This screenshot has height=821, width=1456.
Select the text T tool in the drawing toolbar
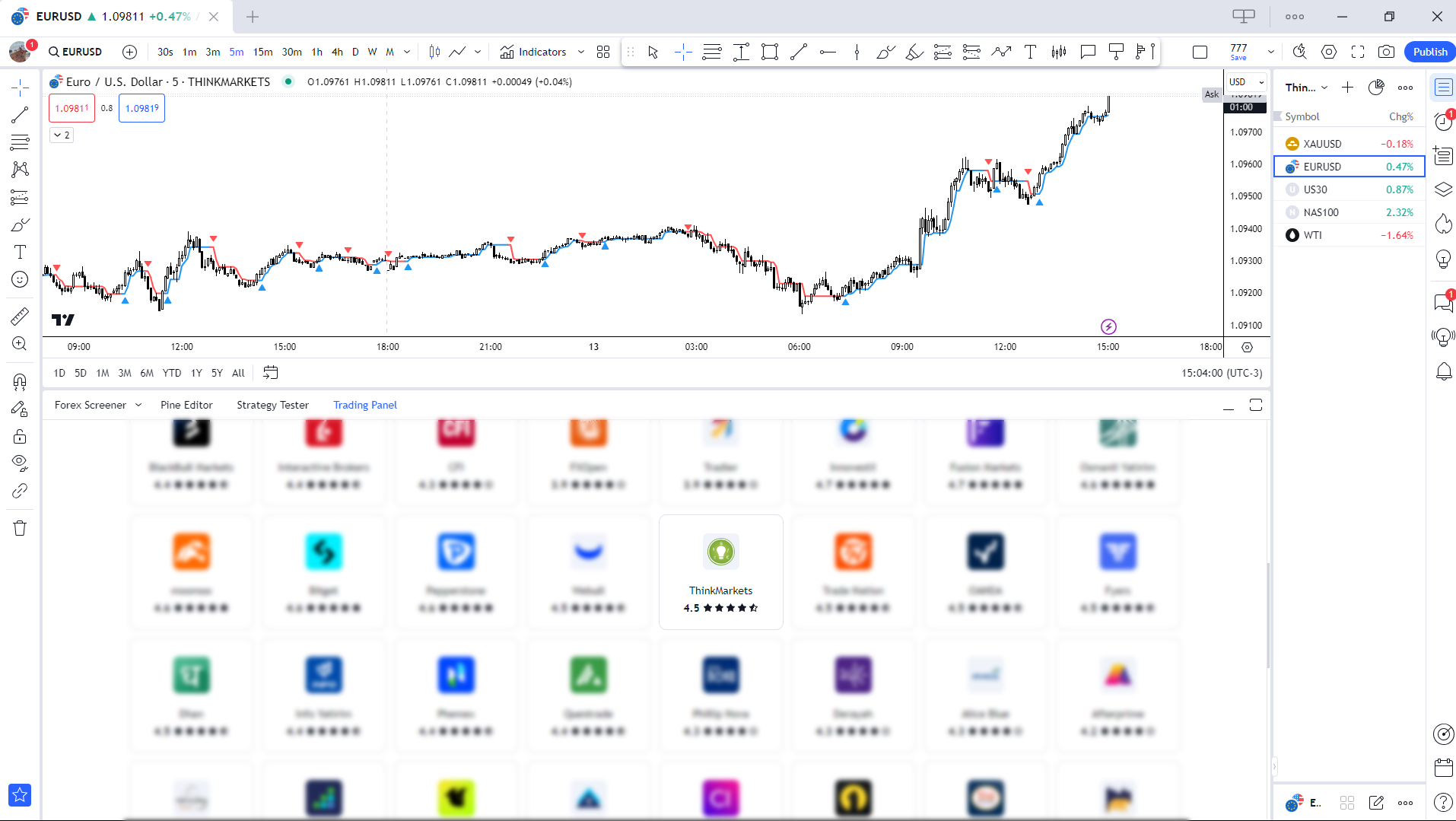1030,52
